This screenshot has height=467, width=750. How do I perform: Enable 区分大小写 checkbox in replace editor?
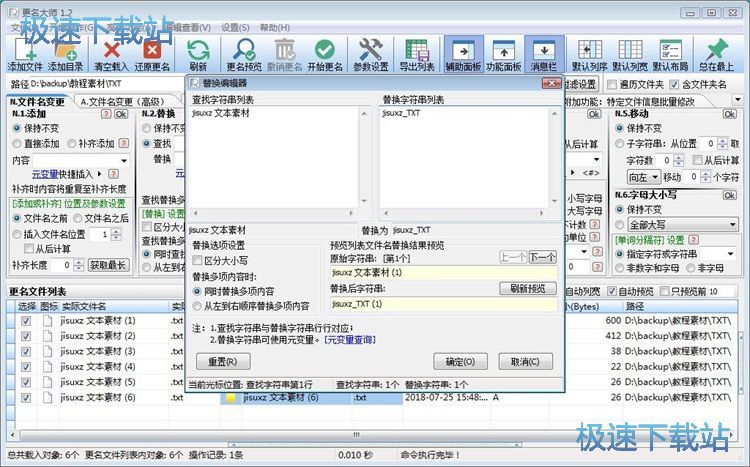click(197, 260)
